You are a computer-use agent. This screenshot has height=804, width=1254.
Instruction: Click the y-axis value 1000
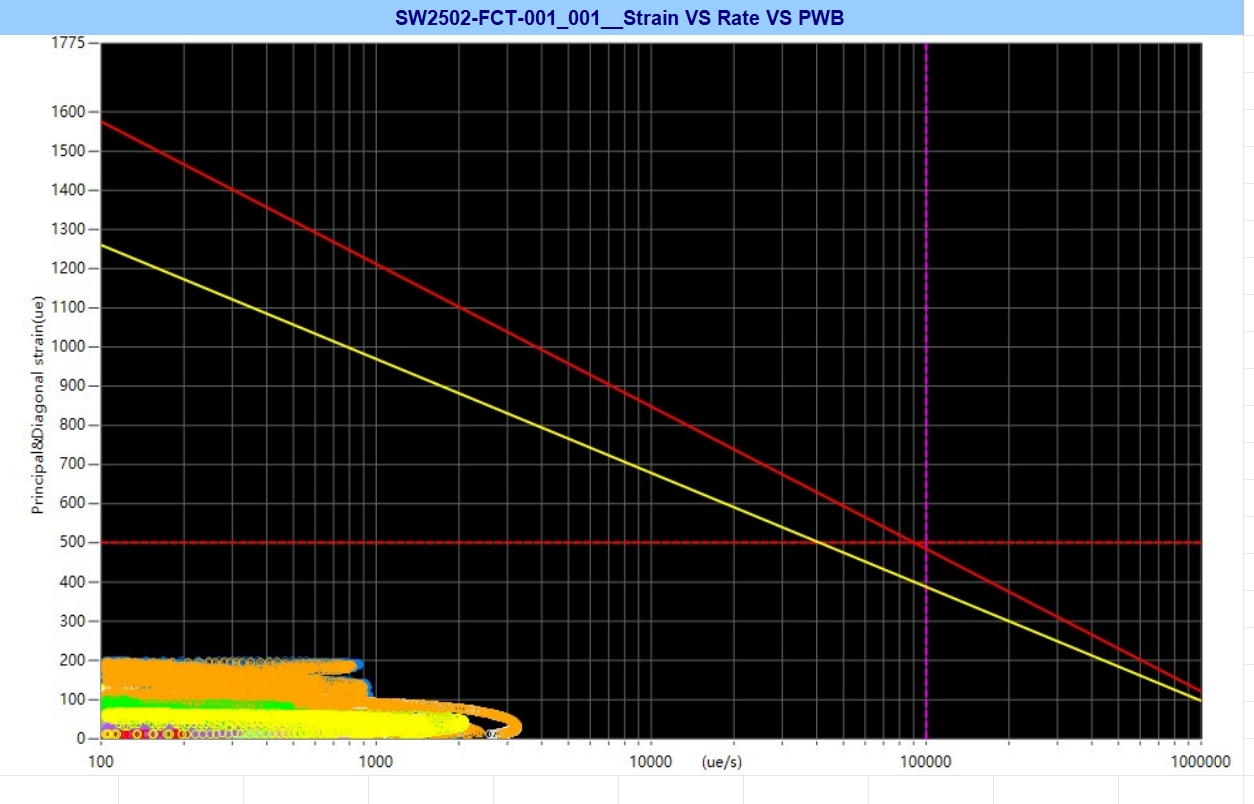pos(69,347)
